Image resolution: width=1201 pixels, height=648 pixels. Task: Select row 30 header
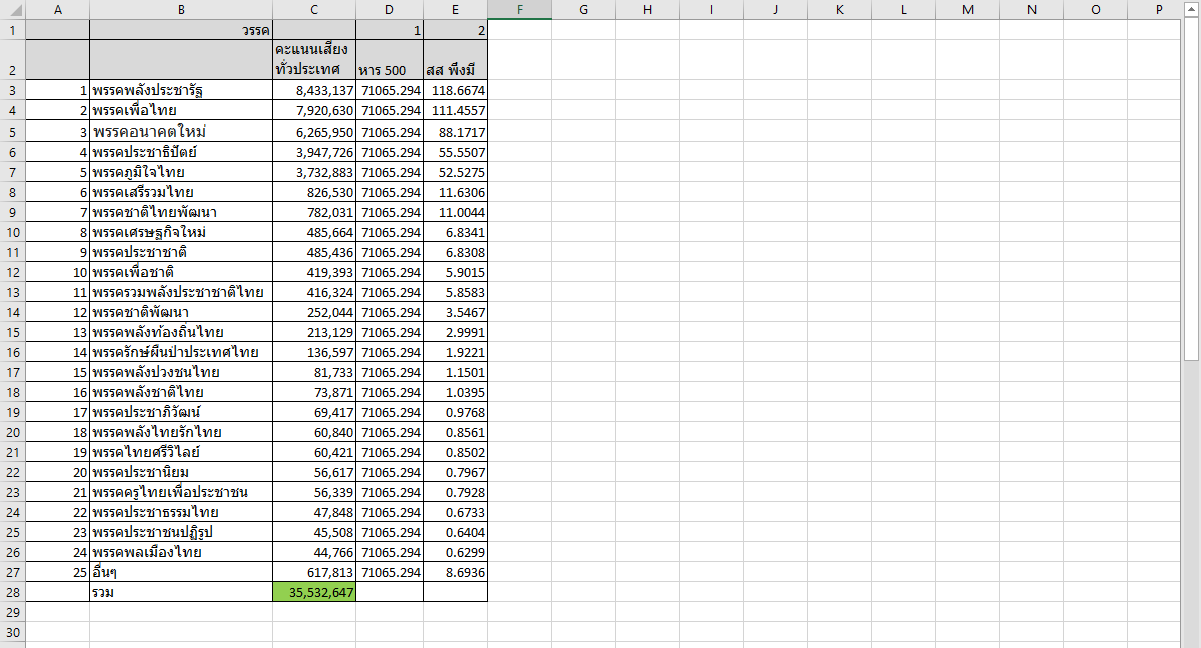pyautogui.click(x=12, y=632)
